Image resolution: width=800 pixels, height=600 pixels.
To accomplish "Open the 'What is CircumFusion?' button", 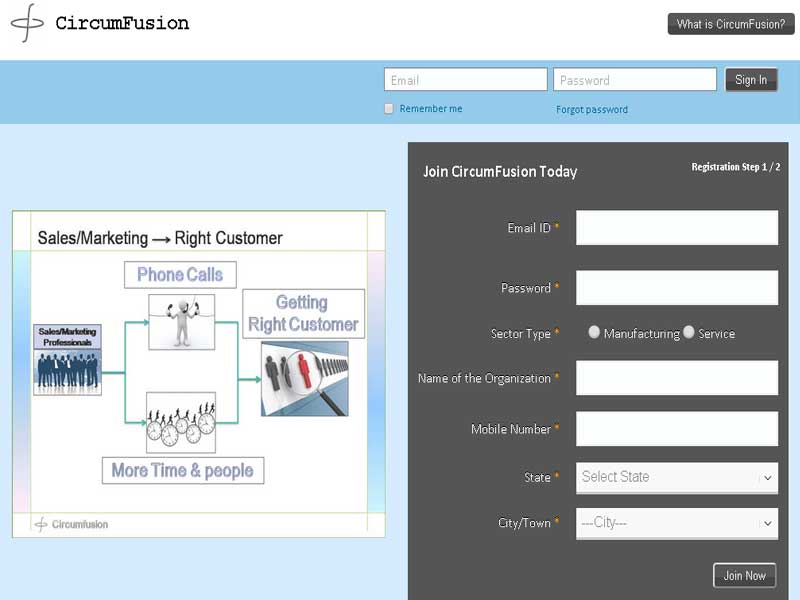I will tap(731, 24).
